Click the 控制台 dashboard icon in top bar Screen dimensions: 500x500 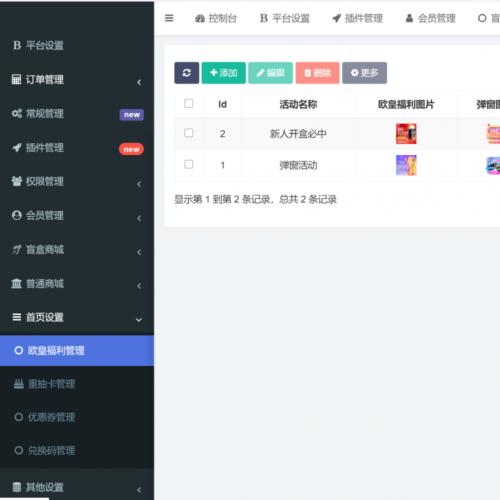point(200,18)
